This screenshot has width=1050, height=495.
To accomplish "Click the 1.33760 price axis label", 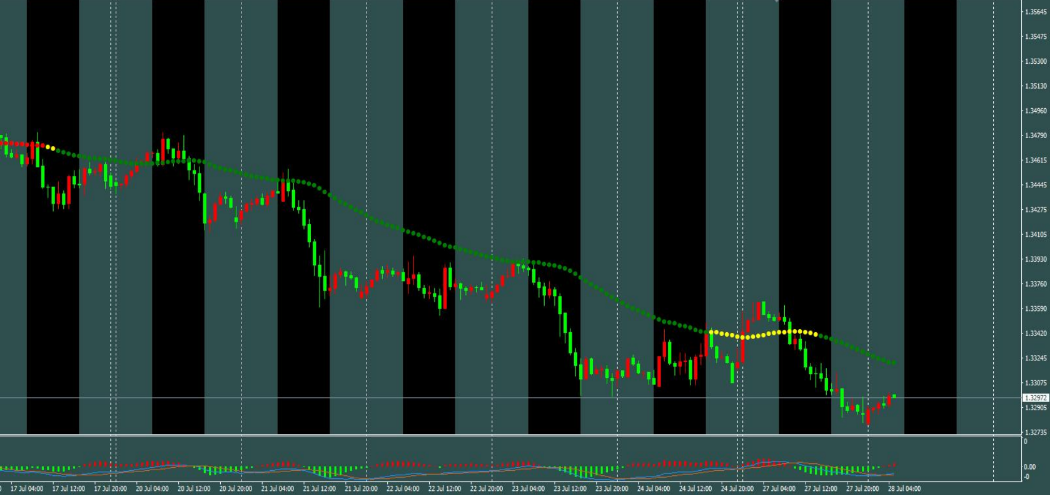I will [1036, 284].
